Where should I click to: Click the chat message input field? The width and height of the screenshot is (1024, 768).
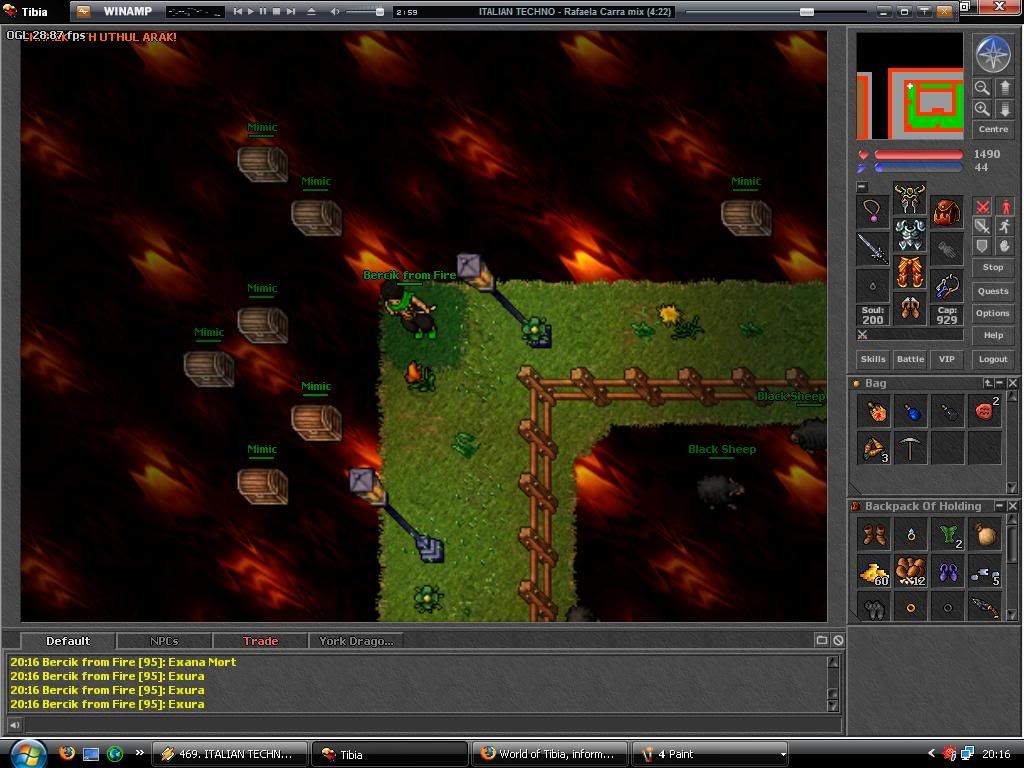click(x=432, y=724)
